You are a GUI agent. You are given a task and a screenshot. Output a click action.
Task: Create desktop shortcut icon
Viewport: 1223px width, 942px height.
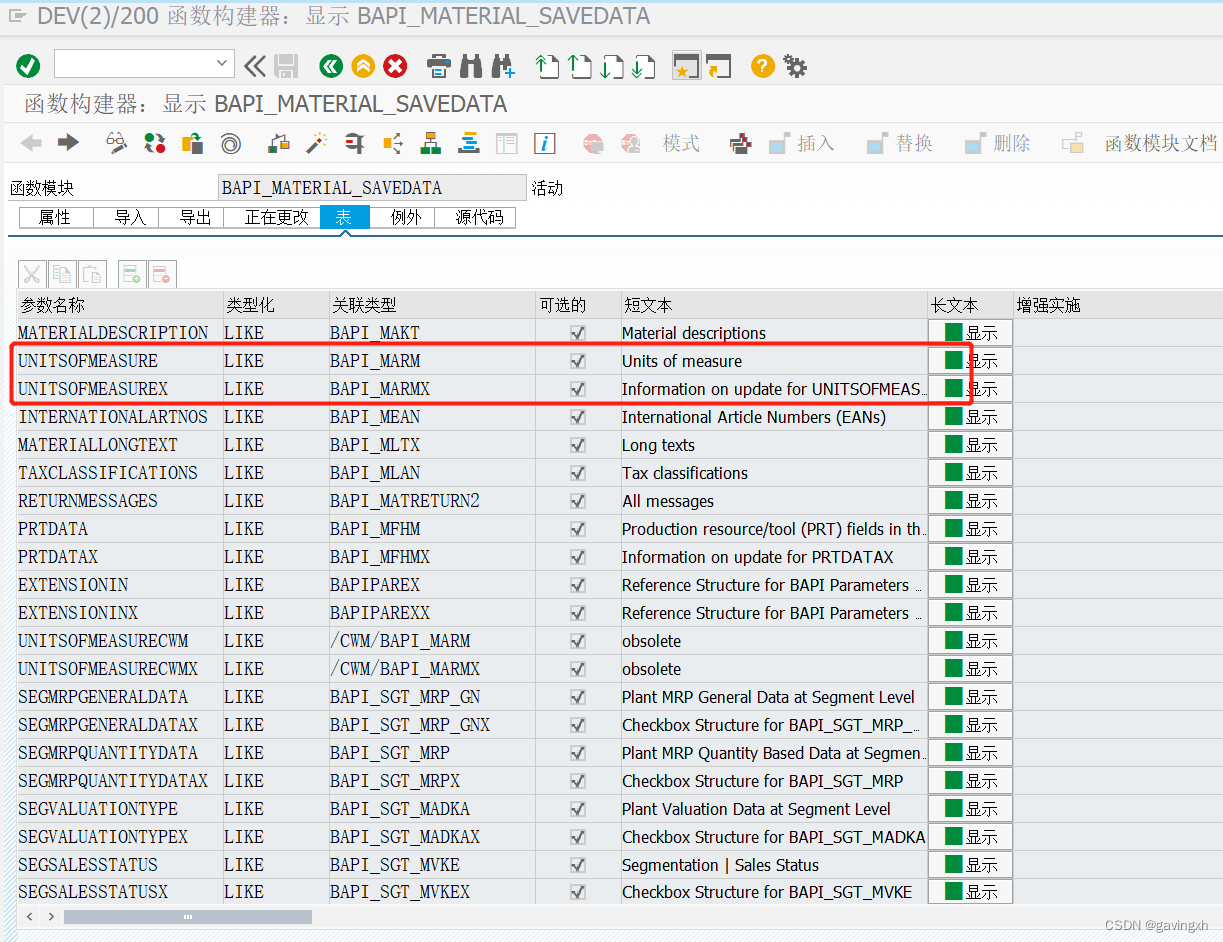(718, 66)
